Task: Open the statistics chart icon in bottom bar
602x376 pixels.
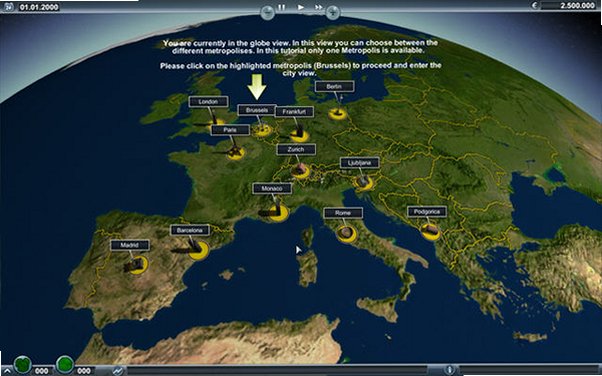Action: click(119, 371)
